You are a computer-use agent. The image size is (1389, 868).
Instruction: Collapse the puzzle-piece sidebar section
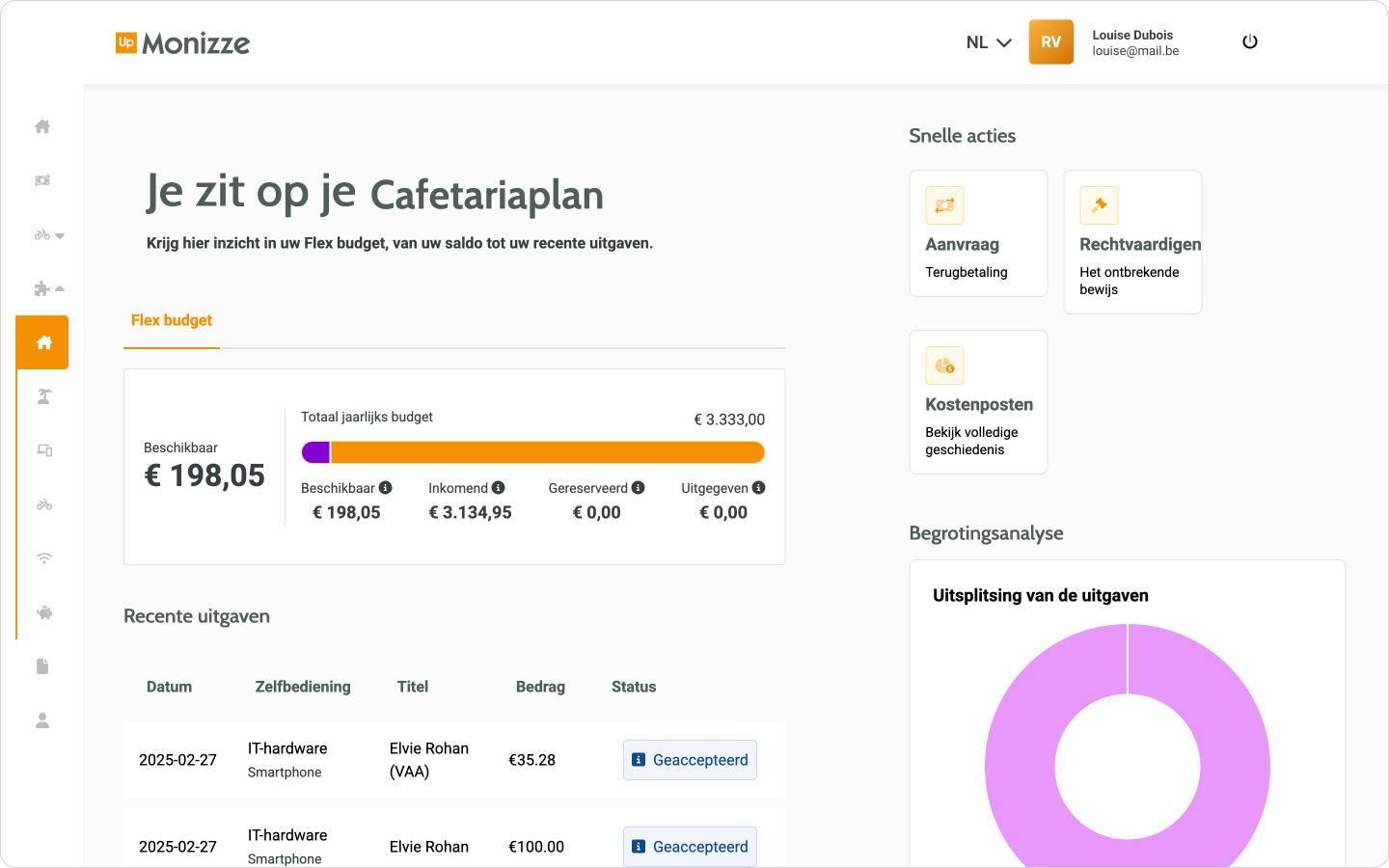[49, 288]
